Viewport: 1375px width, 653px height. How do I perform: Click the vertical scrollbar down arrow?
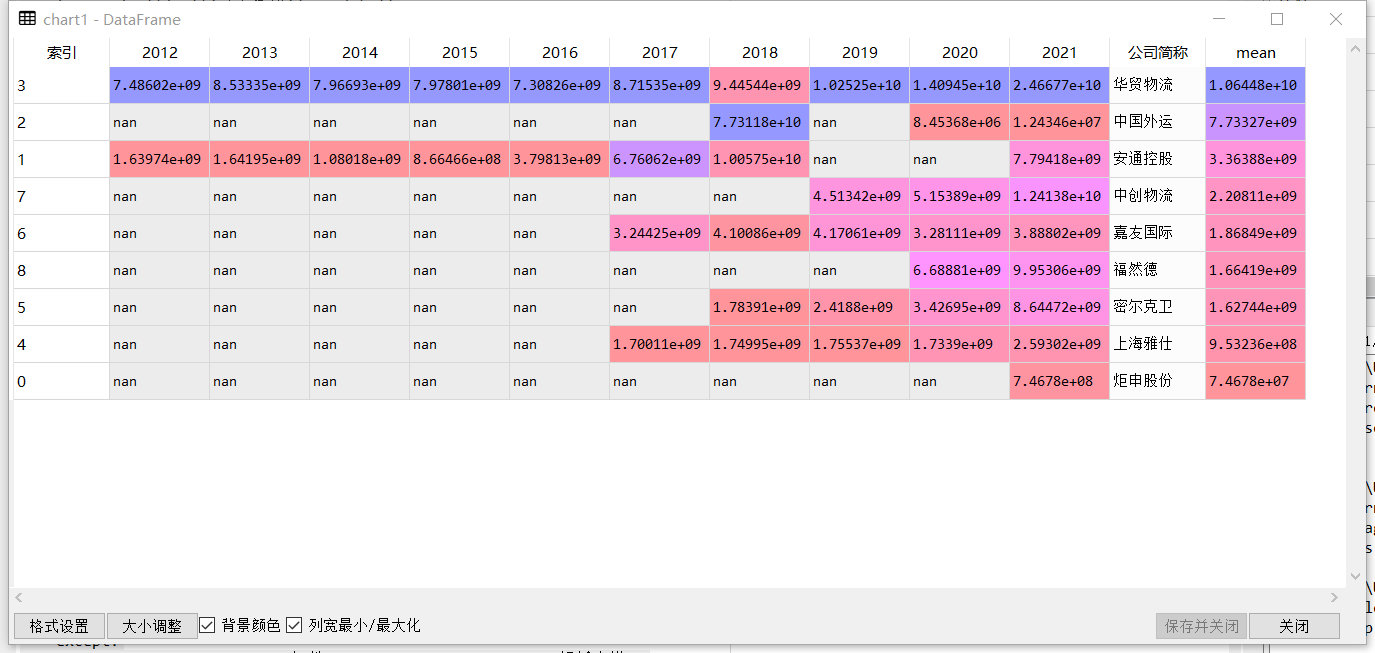pyautogui.click(x=1356, y=578)
